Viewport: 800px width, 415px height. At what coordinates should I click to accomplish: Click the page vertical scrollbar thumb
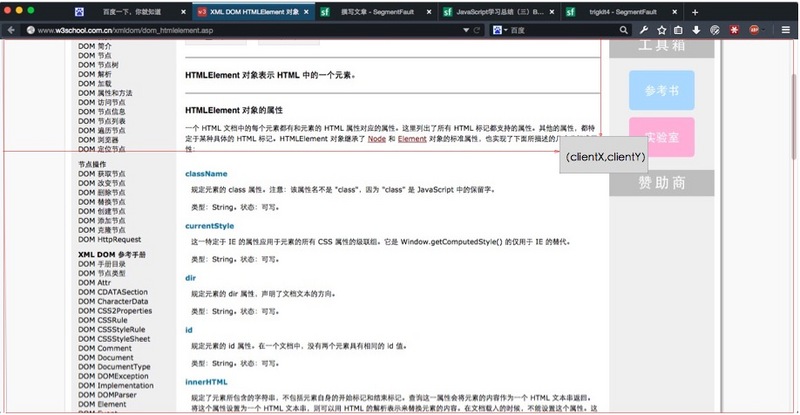tap(793, 116)
